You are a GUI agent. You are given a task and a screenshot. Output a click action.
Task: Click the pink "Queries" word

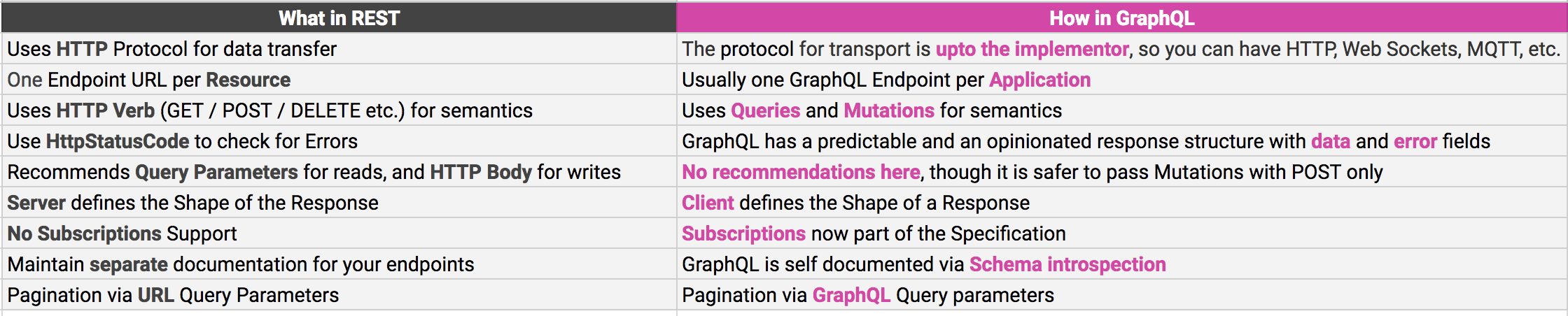click(x=765, y=110)
